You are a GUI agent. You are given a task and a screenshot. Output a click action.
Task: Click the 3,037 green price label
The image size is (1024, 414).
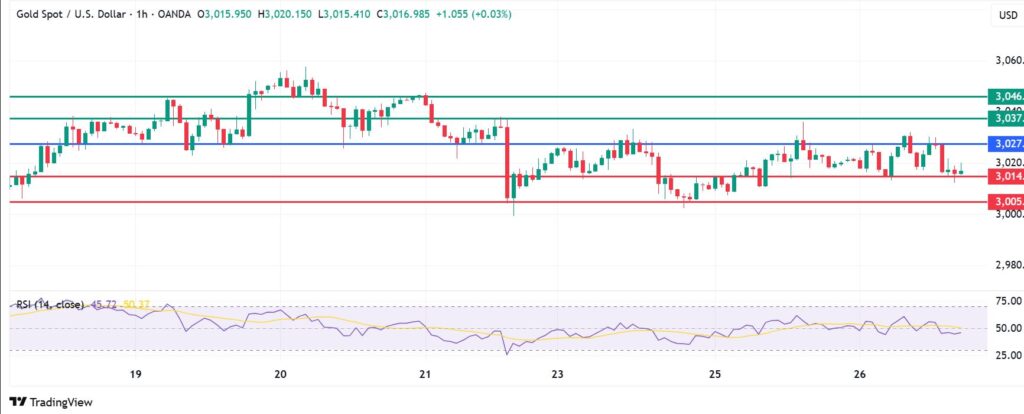click(x=1004, y=118)
